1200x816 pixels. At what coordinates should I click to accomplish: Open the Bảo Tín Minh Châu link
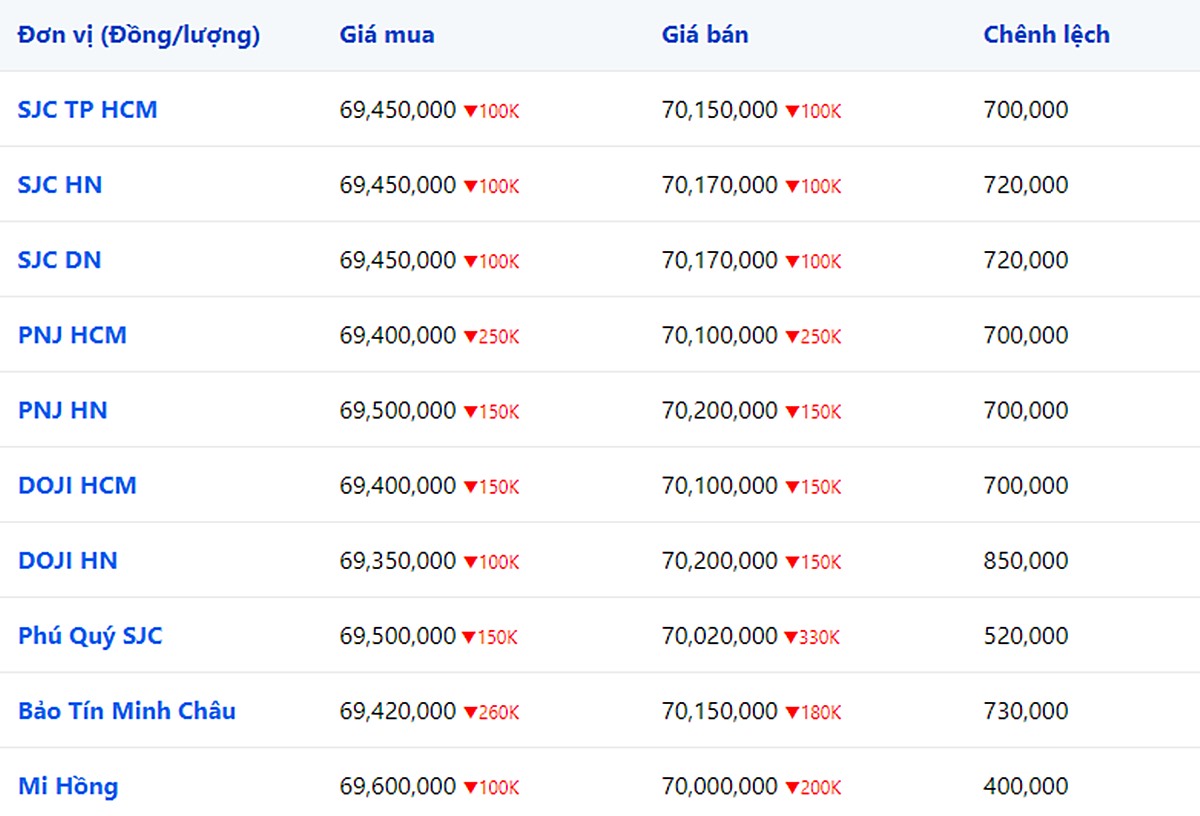click(127, 711)
